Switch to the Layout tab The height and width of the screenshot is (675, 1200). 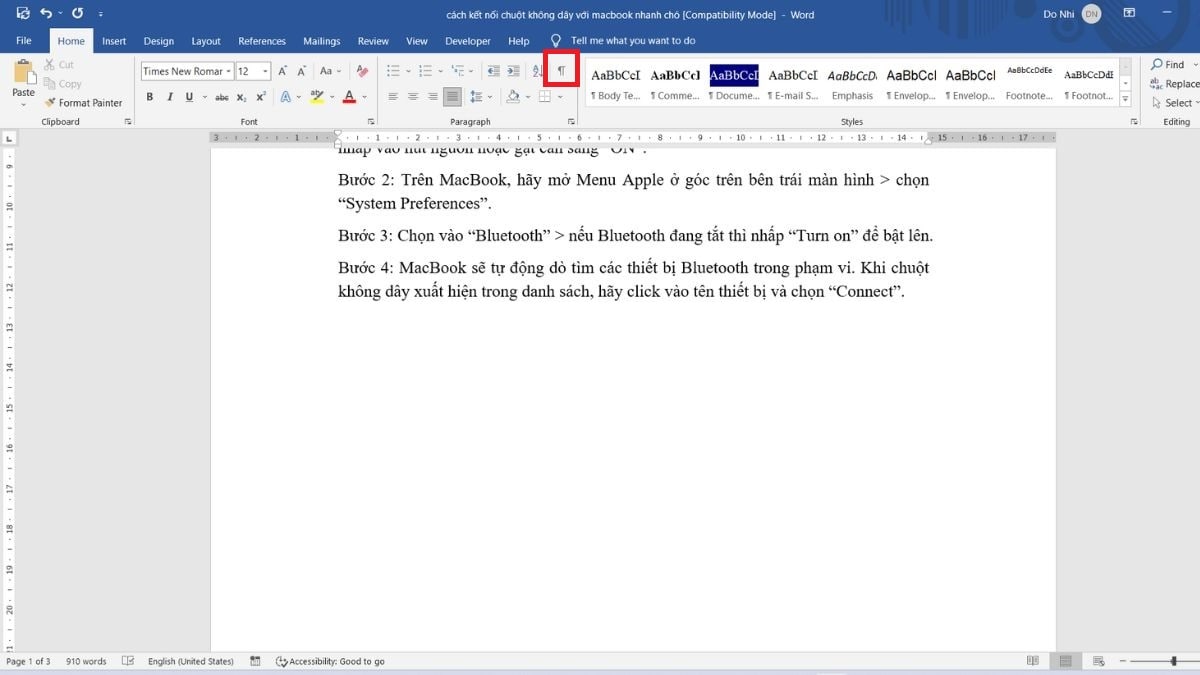pos(206,41)
